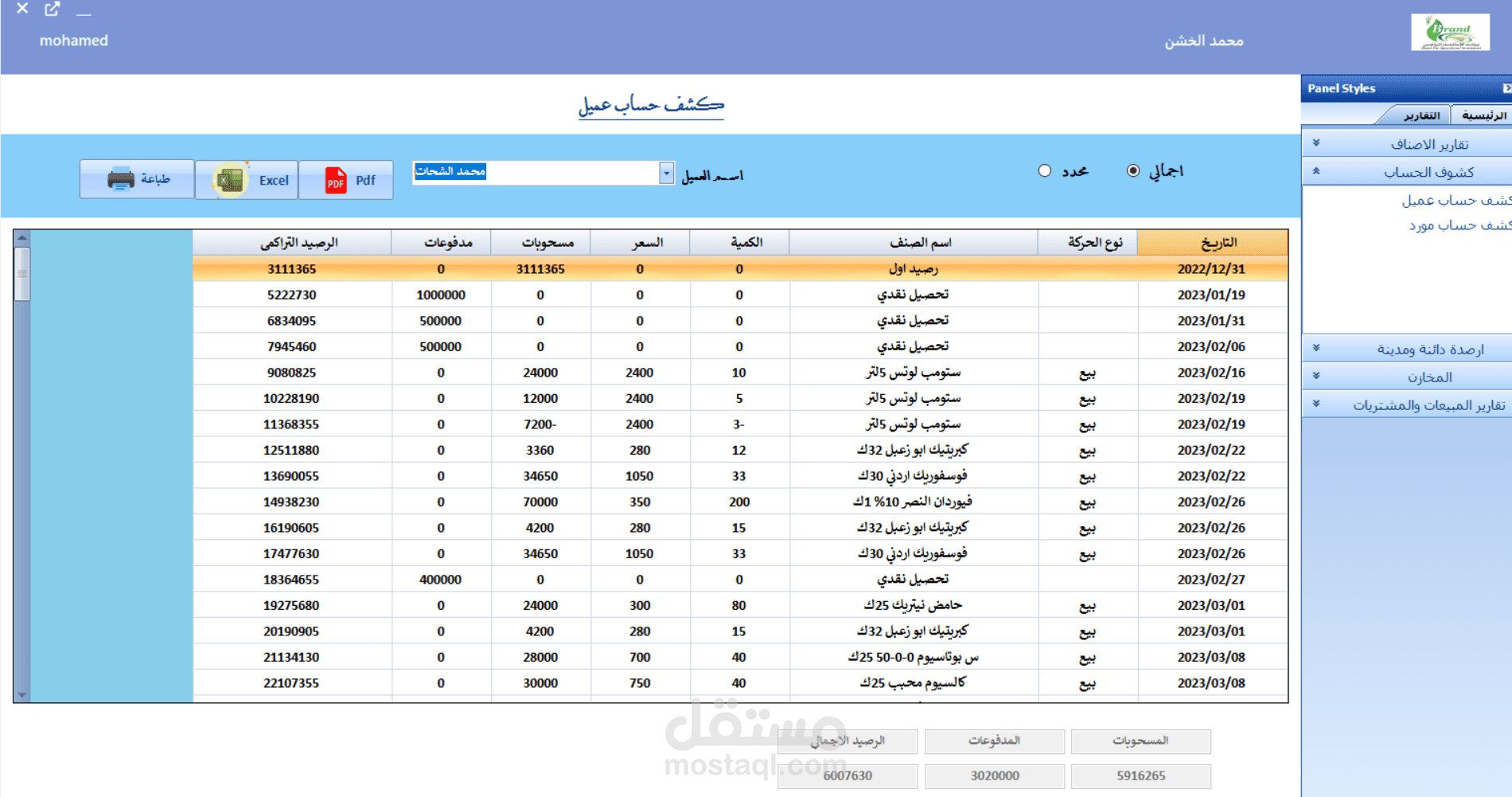
Task: Click the 14938230 cumulative balance cell
Action: pos(292,502)
